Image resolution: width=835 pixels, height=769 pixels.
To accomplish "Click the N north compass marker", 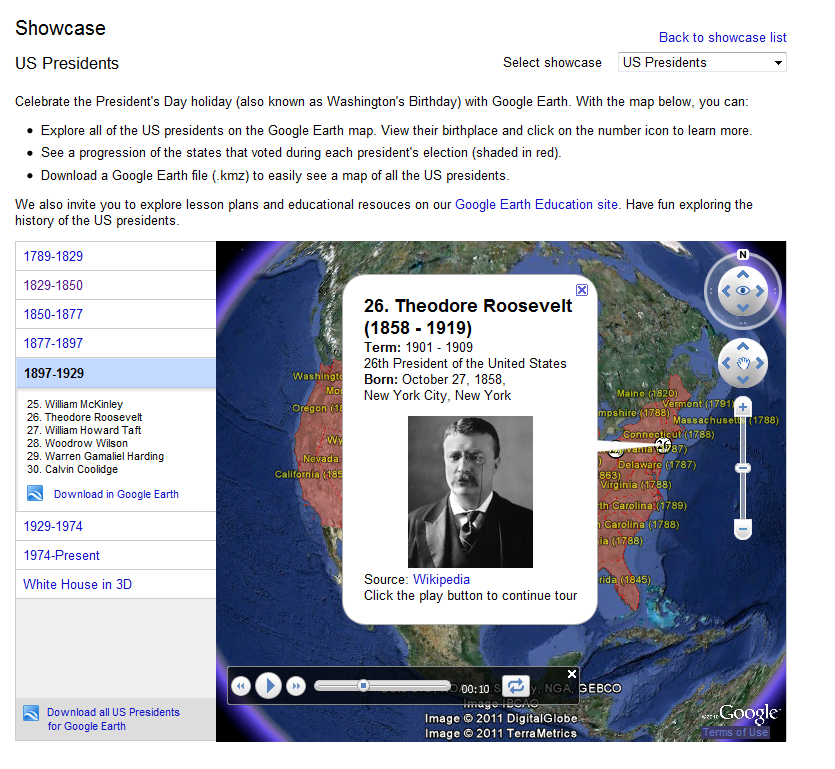I will click(x=743, y=255).
